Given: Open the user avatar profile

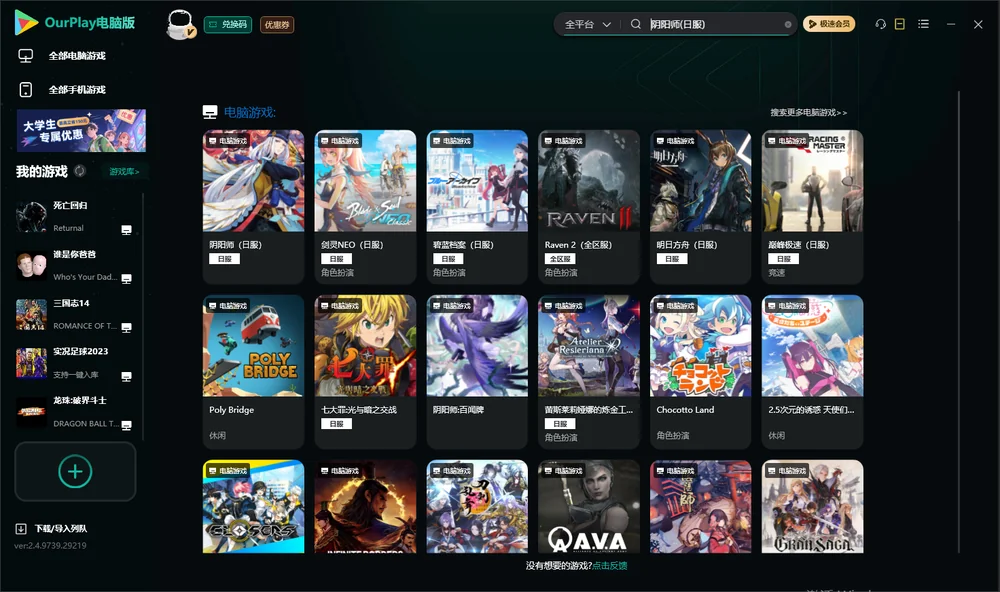Looking at the screenshot, I should [180, 25].
